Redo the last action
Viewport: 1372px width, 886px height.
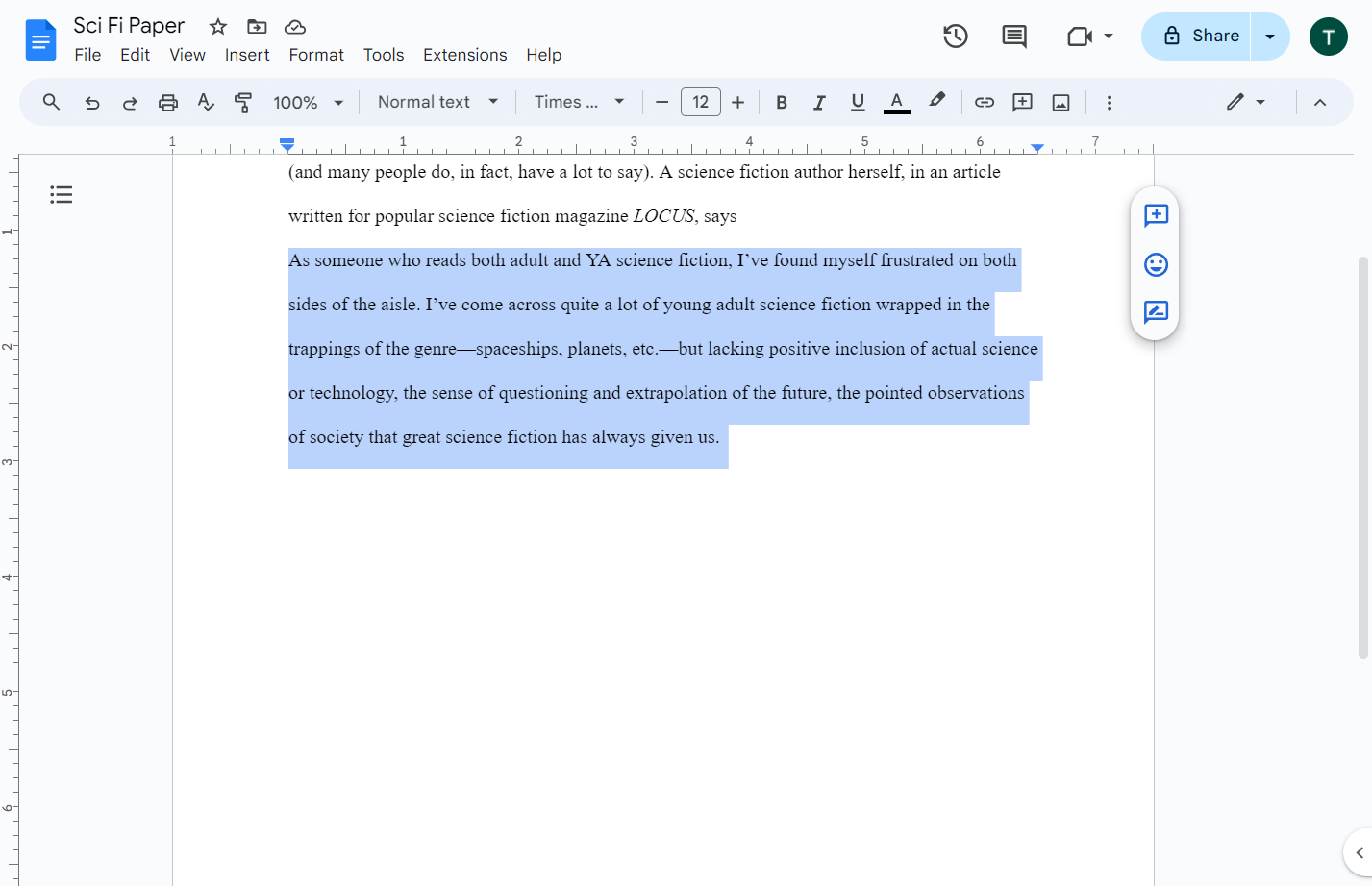(x=130, y=103)
